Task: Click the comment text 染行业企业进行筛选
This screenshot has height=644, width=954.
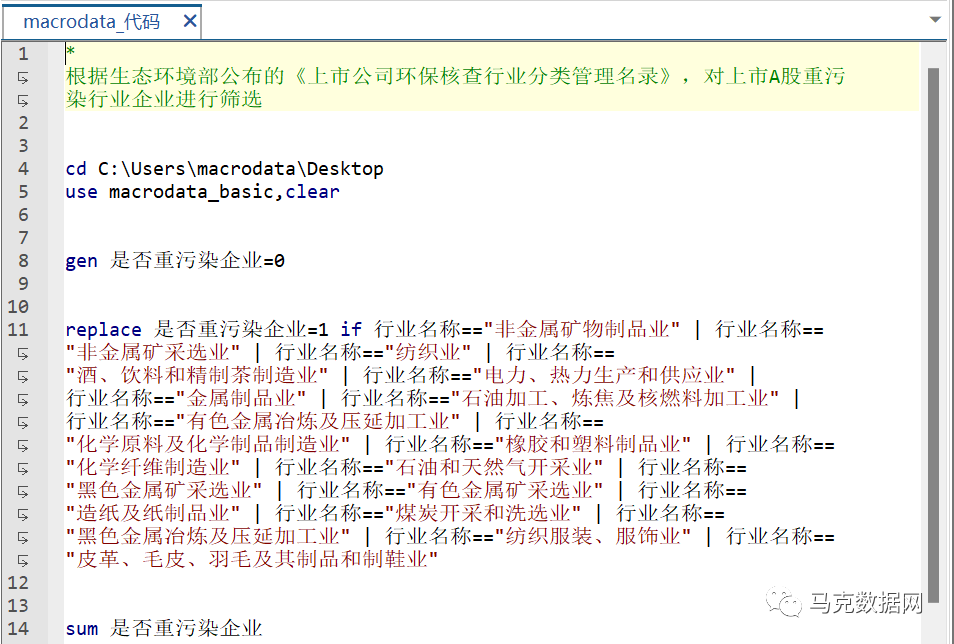Action: tap(164, 99)
